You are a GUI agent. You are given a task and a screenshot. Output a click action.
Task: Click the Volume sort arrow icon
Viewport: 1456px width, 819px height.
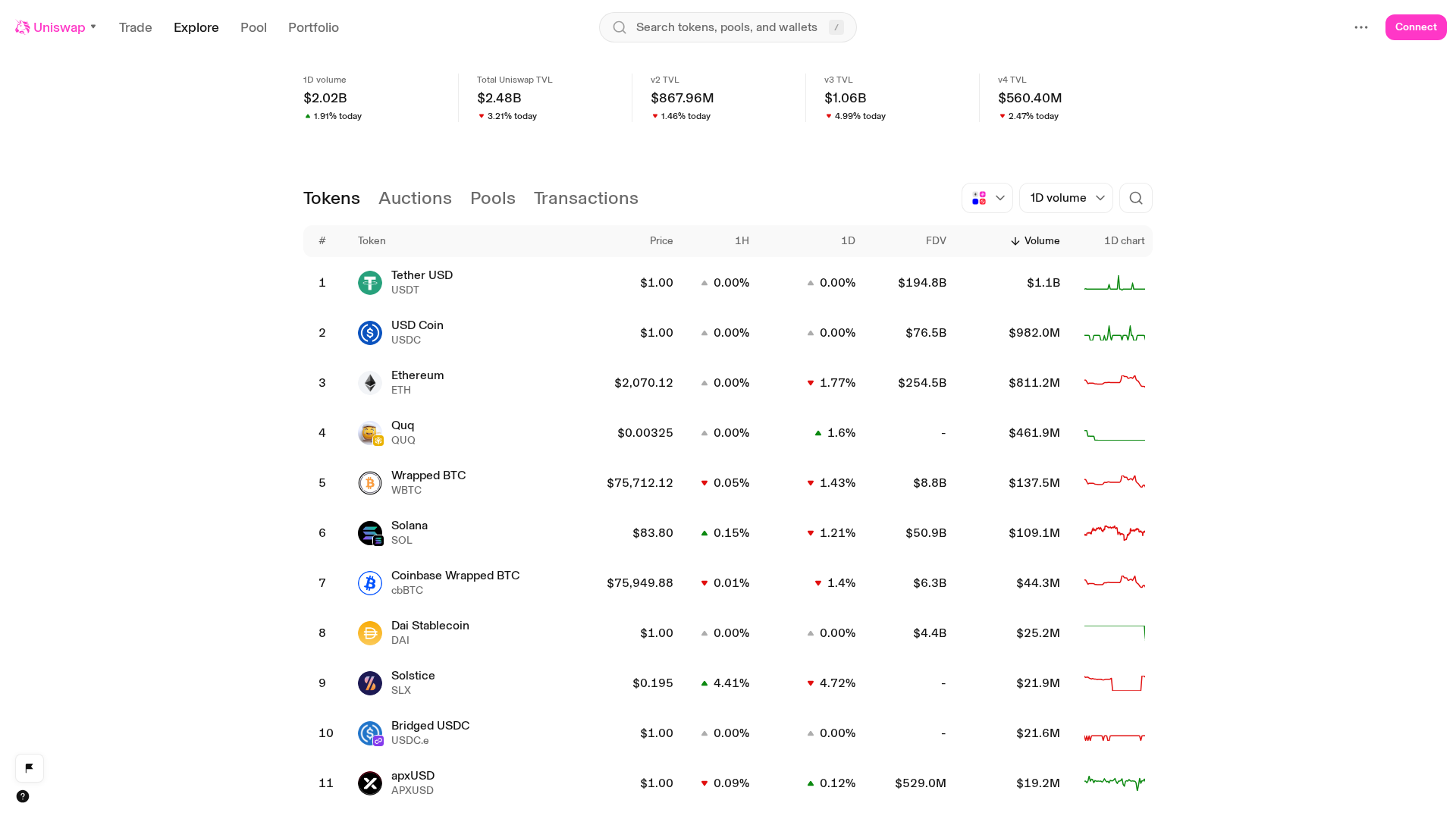pos(1015,241)
